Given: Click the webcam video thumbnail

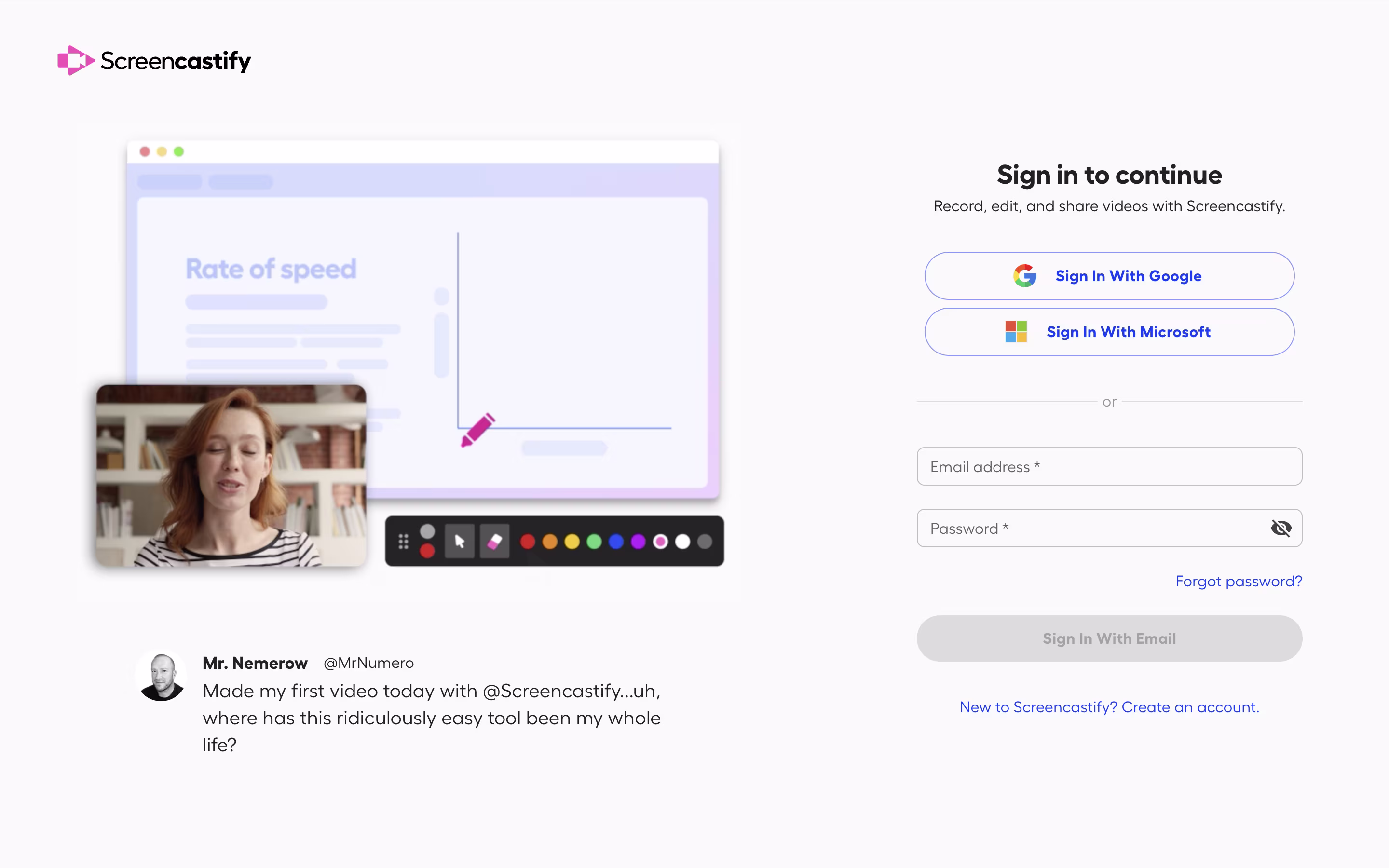Looking at the screenshot, I should (231, 475).
